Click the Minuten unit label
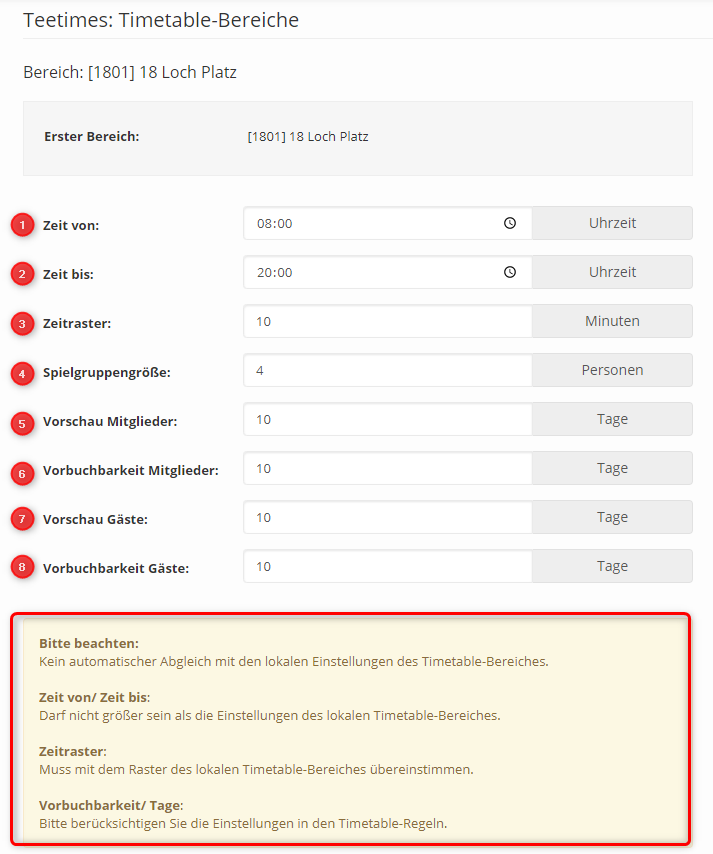 pyautogui.click(x=612, y=321)
